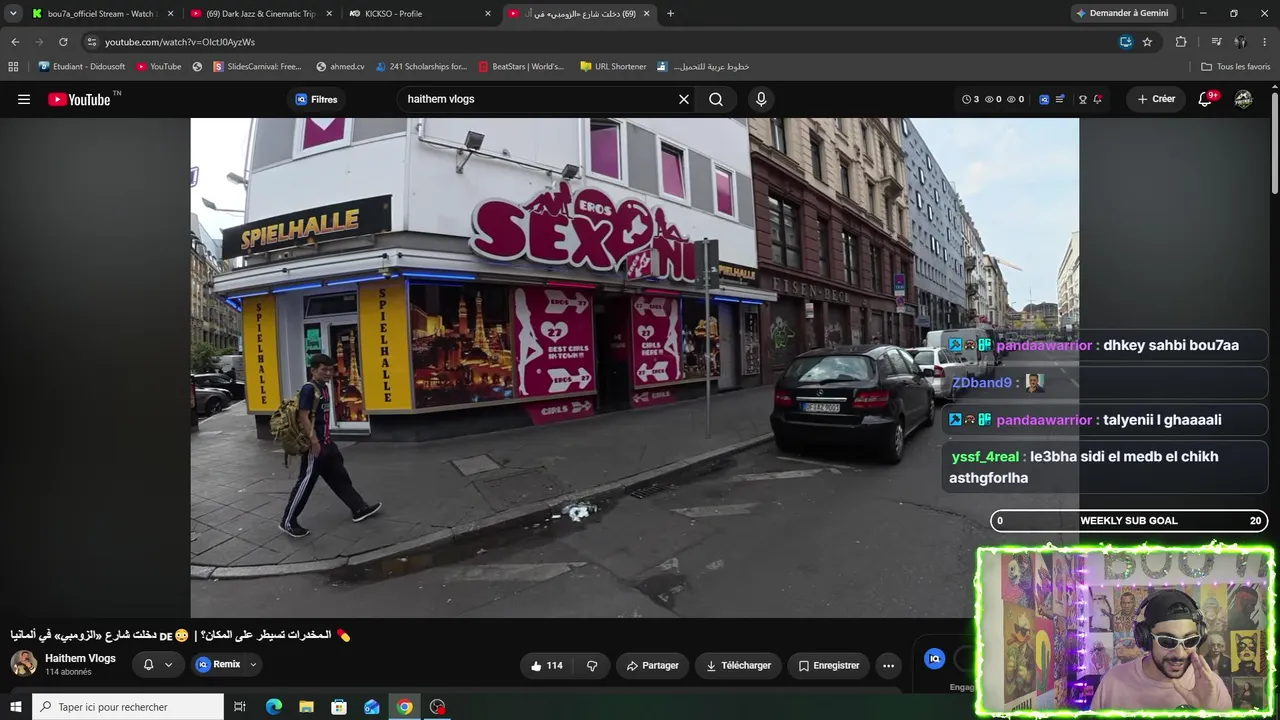Clear the search box with the X

pos(684,99)
